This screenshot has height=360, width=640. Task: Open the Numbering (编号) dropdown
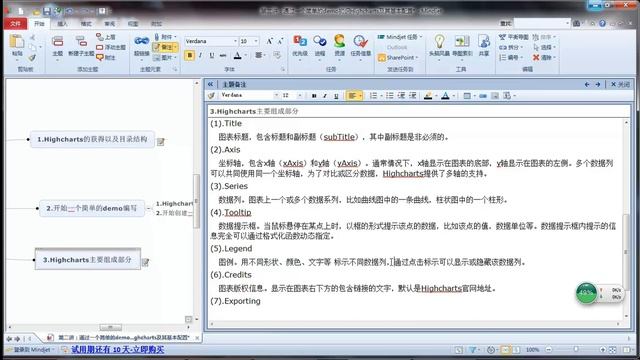511,58
